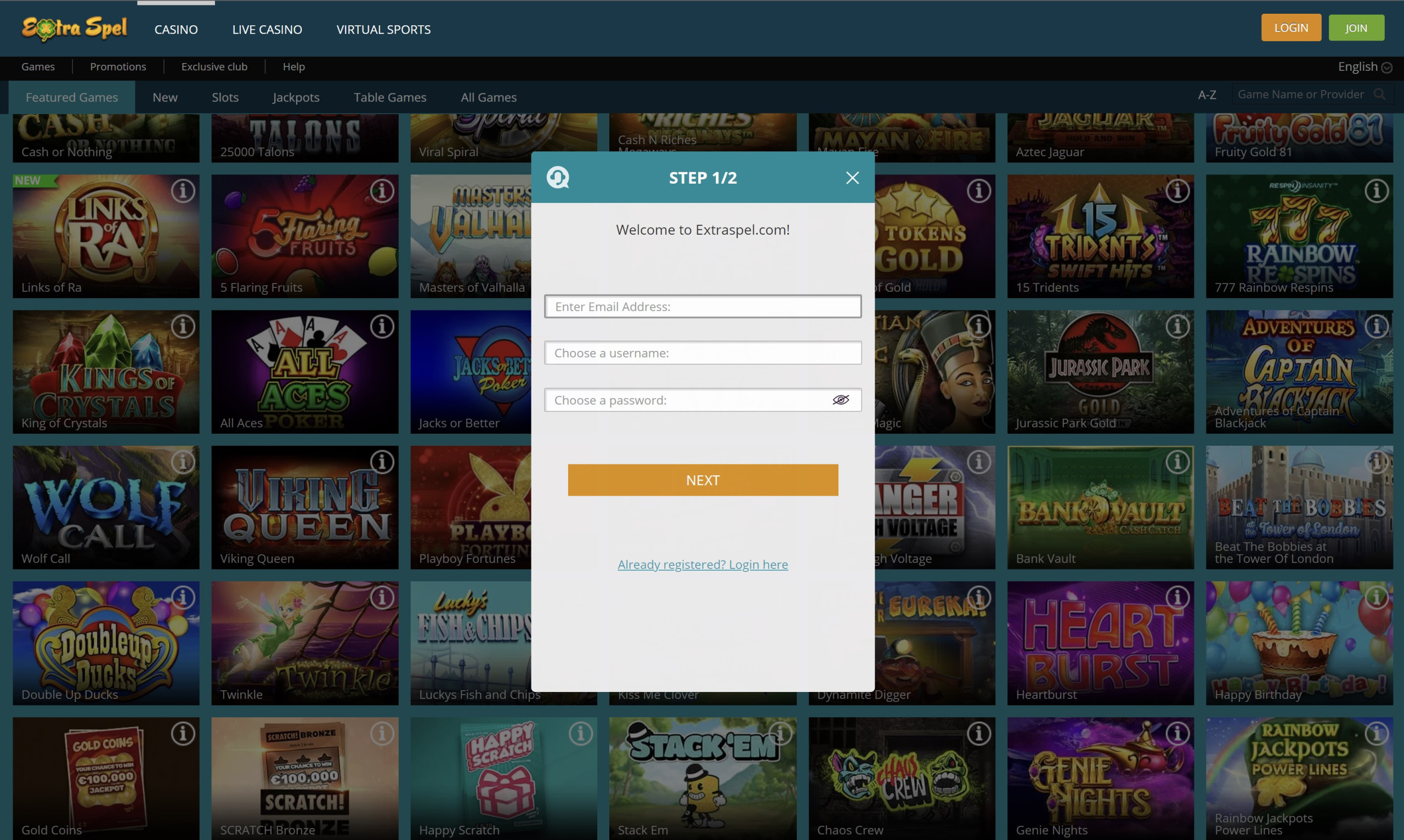The image size is (1404, 840).
Task: Show info icon on Double Up Ducks
Action: coord(183,598)
